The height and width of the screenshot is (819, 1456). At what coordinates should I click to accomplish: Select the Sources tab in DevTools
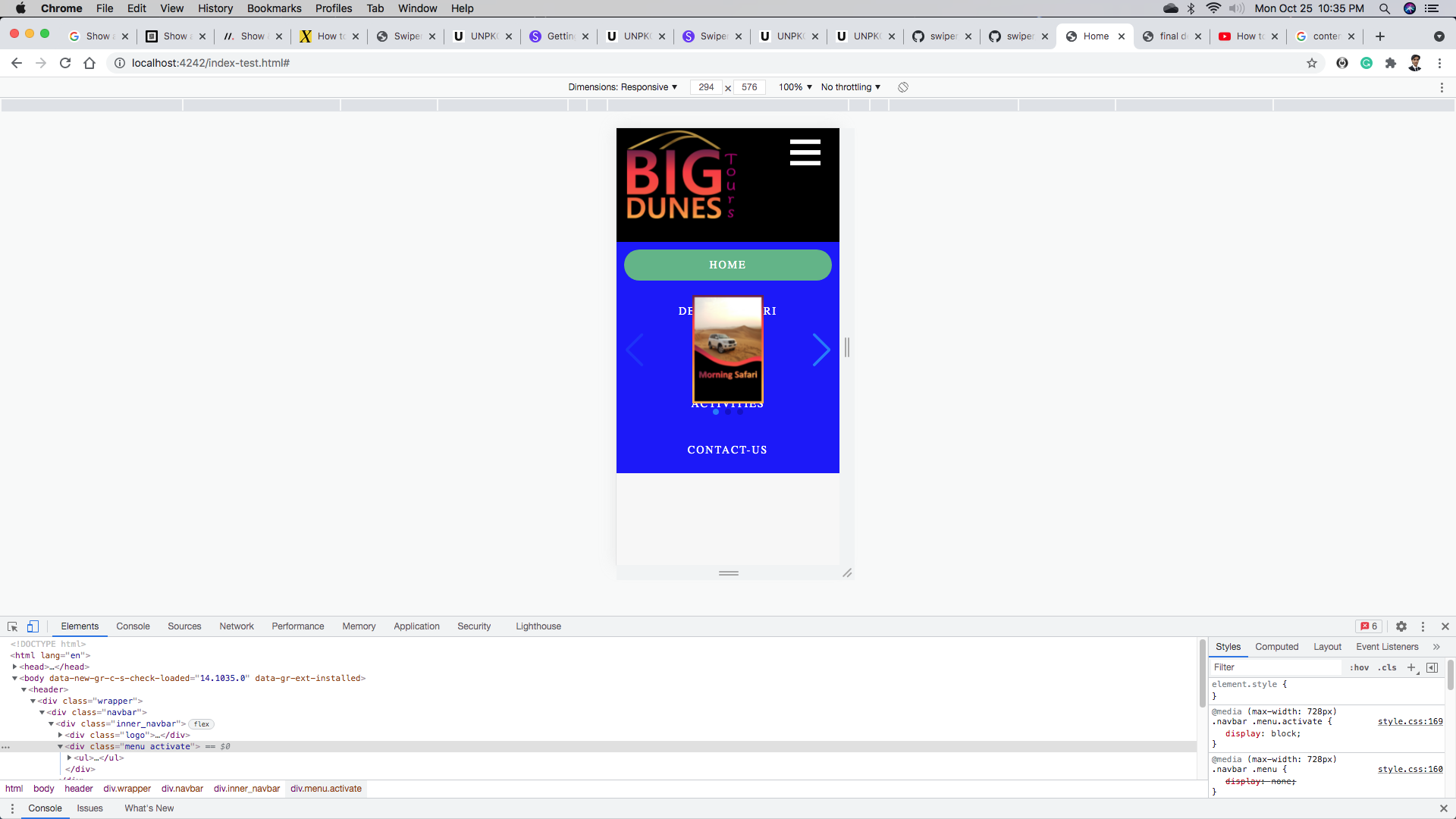pos(184,626)
